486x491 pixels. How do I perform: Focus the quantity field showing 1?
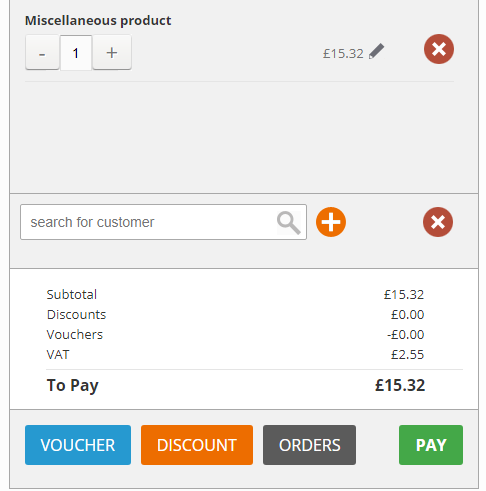(76, 53)
